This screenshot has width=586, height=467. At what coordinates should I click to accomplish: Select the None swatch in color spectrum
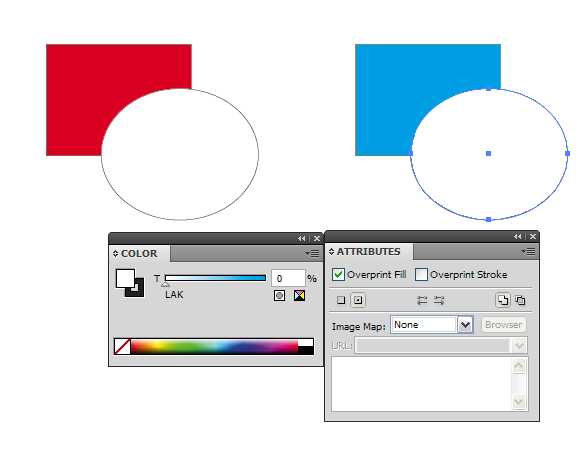(122, 346)
